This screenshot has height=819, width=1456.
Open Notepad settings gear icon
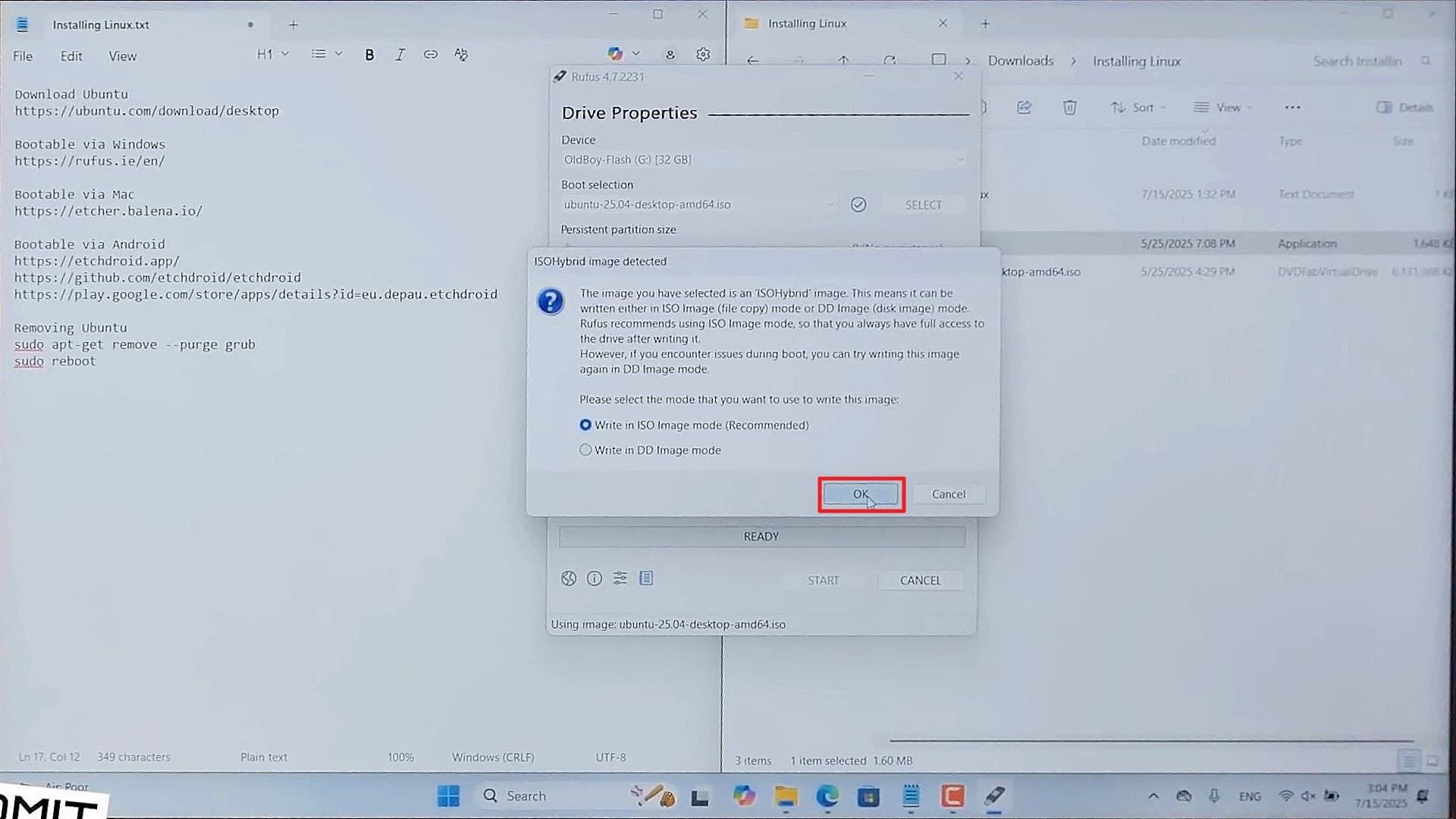pos(703,55)
